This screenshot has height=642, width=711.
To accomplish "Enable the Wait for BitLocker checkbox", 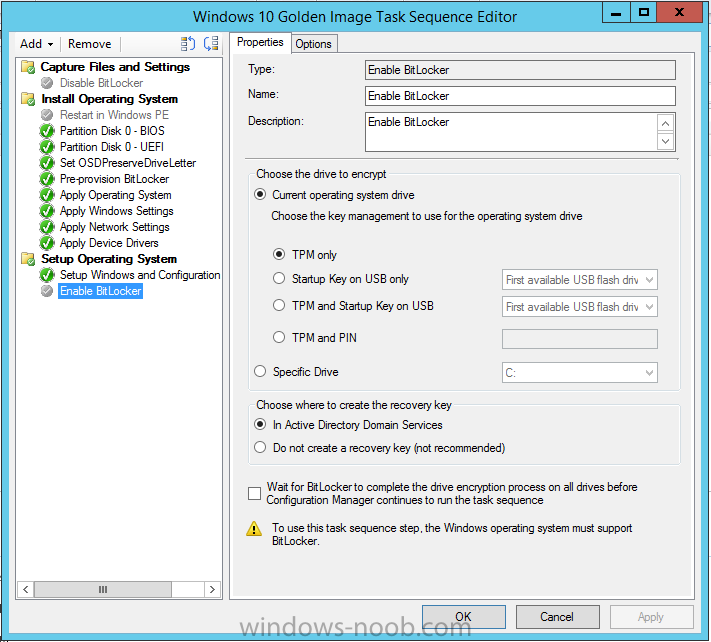I will click(x=255, y=493).
